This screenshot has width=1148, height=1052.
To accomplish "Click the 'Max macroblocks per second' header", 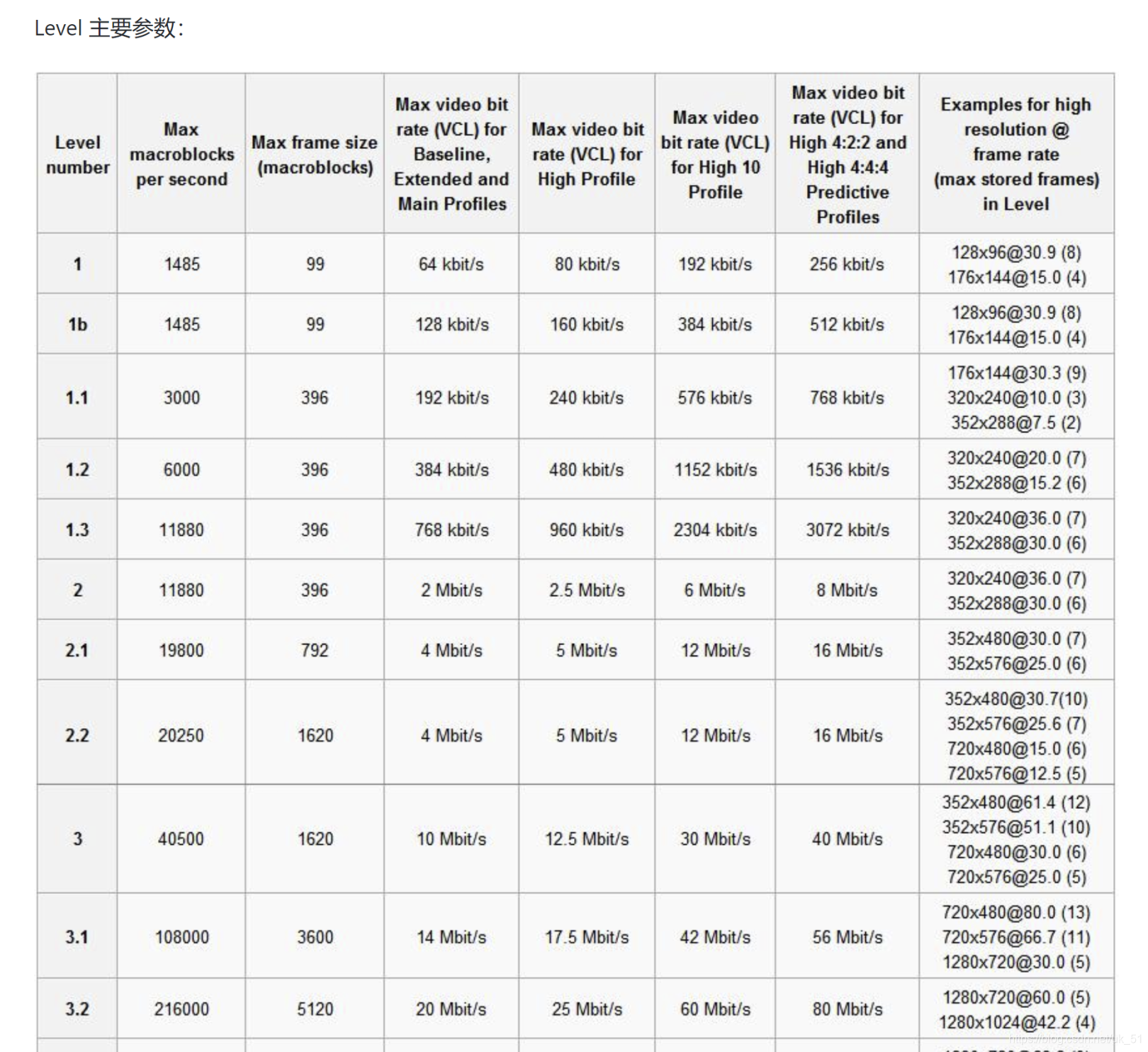I will (181, 154).
